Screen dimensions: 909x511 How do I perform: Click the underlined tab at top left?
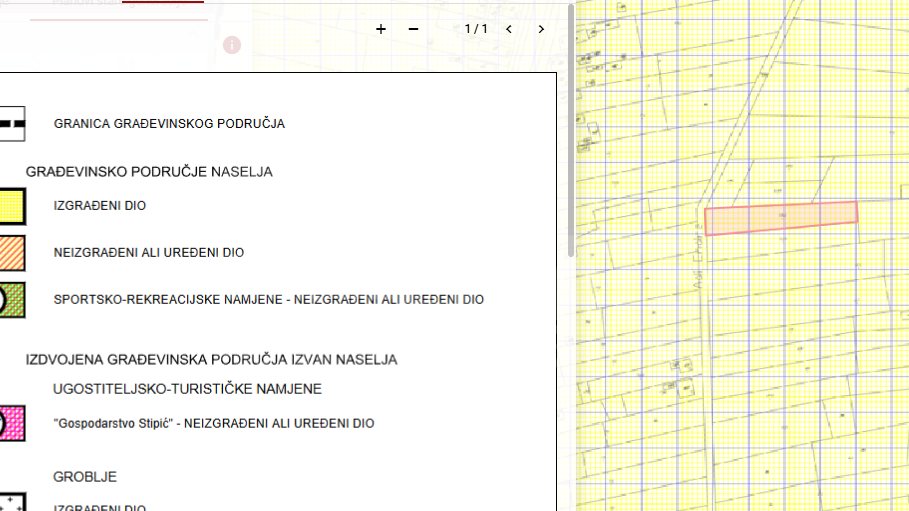click(118, 8)
